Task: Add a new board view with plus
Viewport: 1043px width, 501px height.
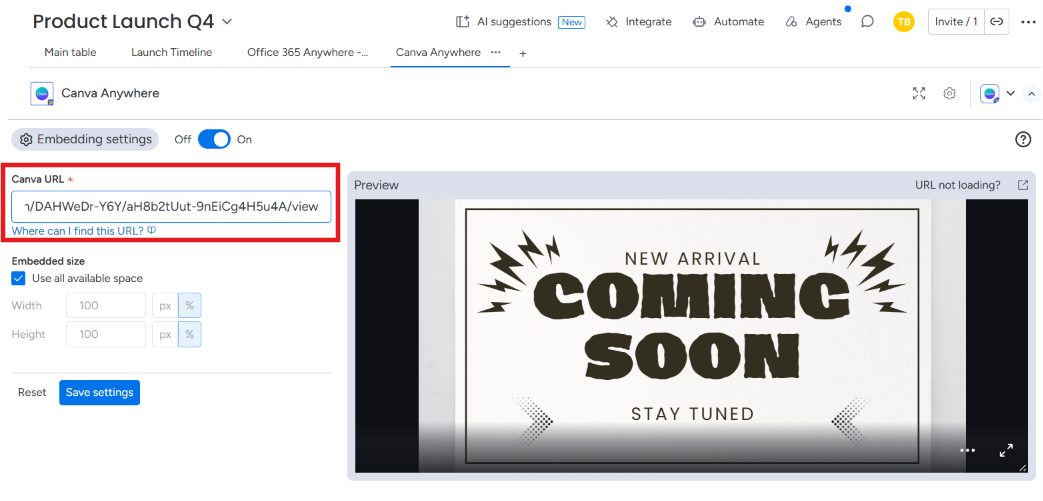Action: 523,53
